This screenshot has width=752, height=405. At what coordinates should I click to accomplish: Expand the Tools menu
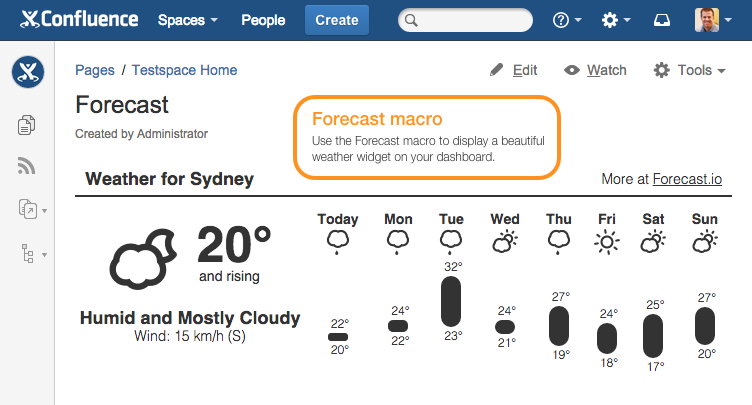[x=689, y=70]
